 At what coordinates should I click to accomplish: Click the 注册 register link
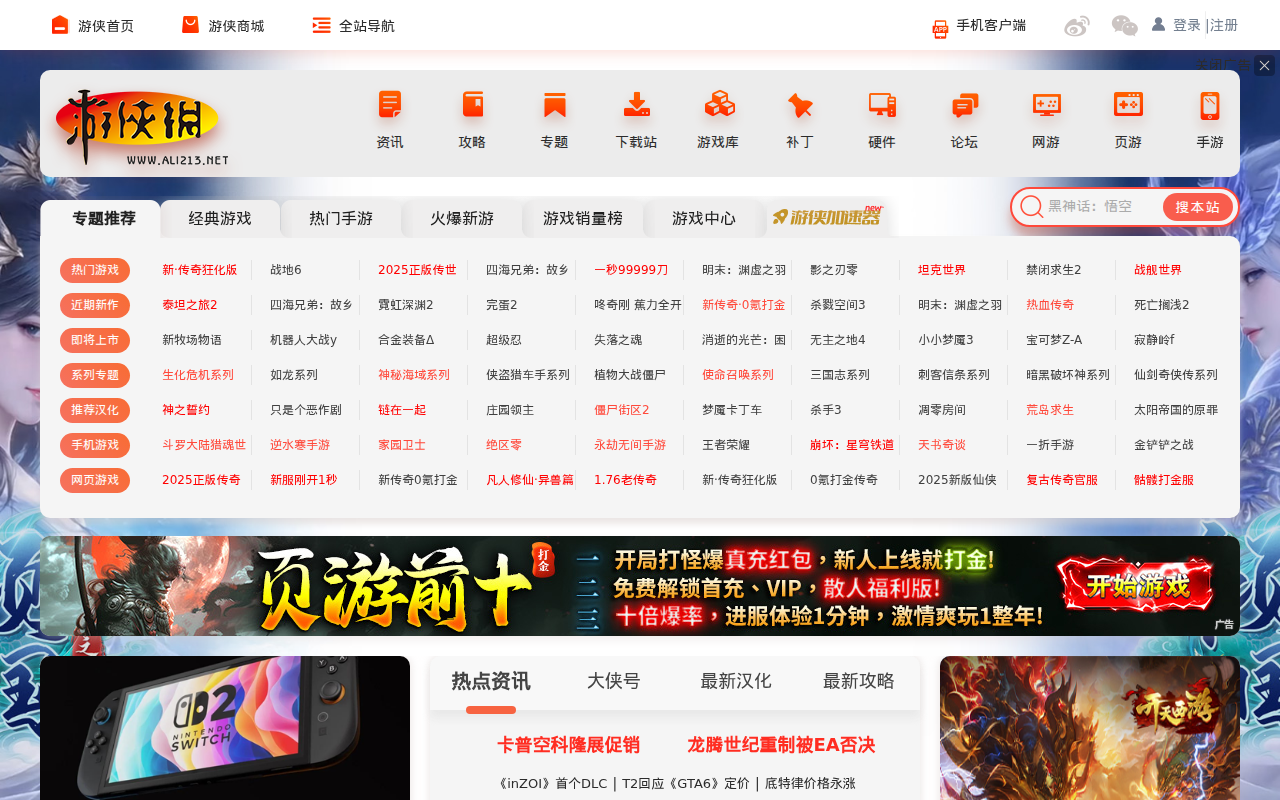coord(1224,25)
